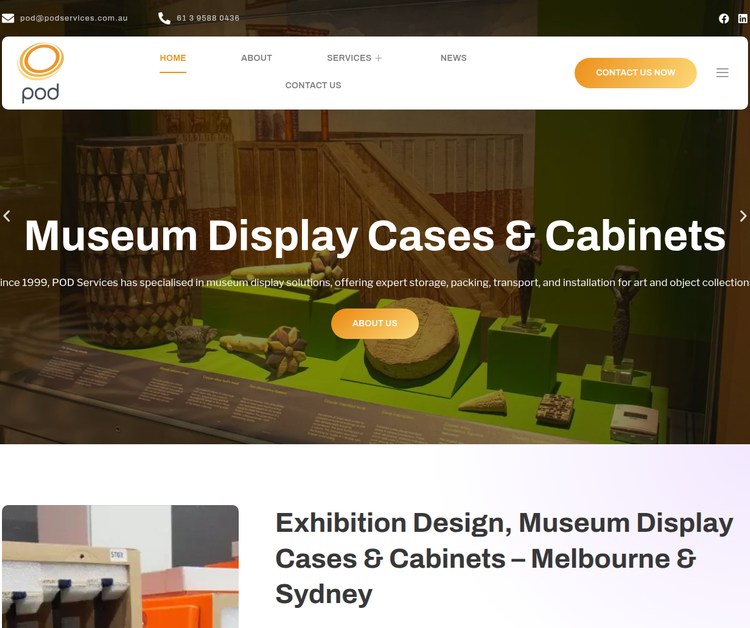Expand the Services plus submenu indicator

(378, 58)
